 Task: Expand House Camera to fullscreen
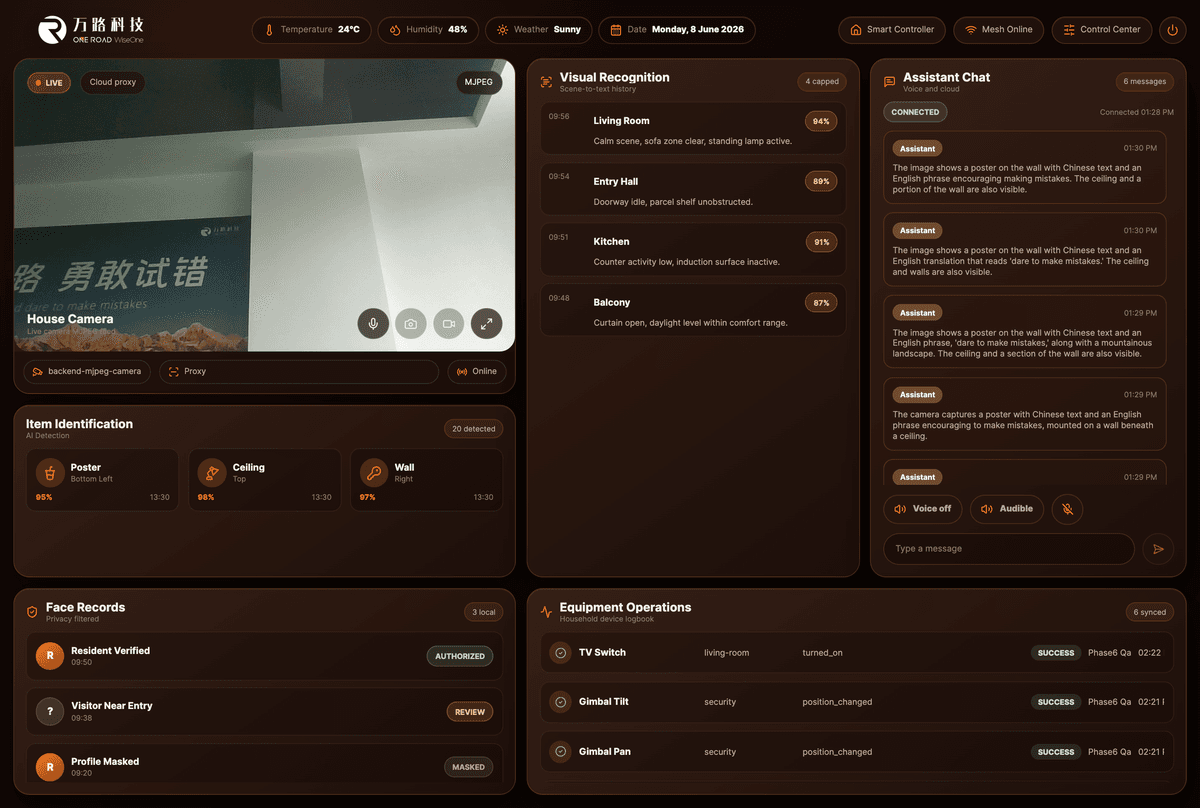pyautogui.click(x=487, y=324)
